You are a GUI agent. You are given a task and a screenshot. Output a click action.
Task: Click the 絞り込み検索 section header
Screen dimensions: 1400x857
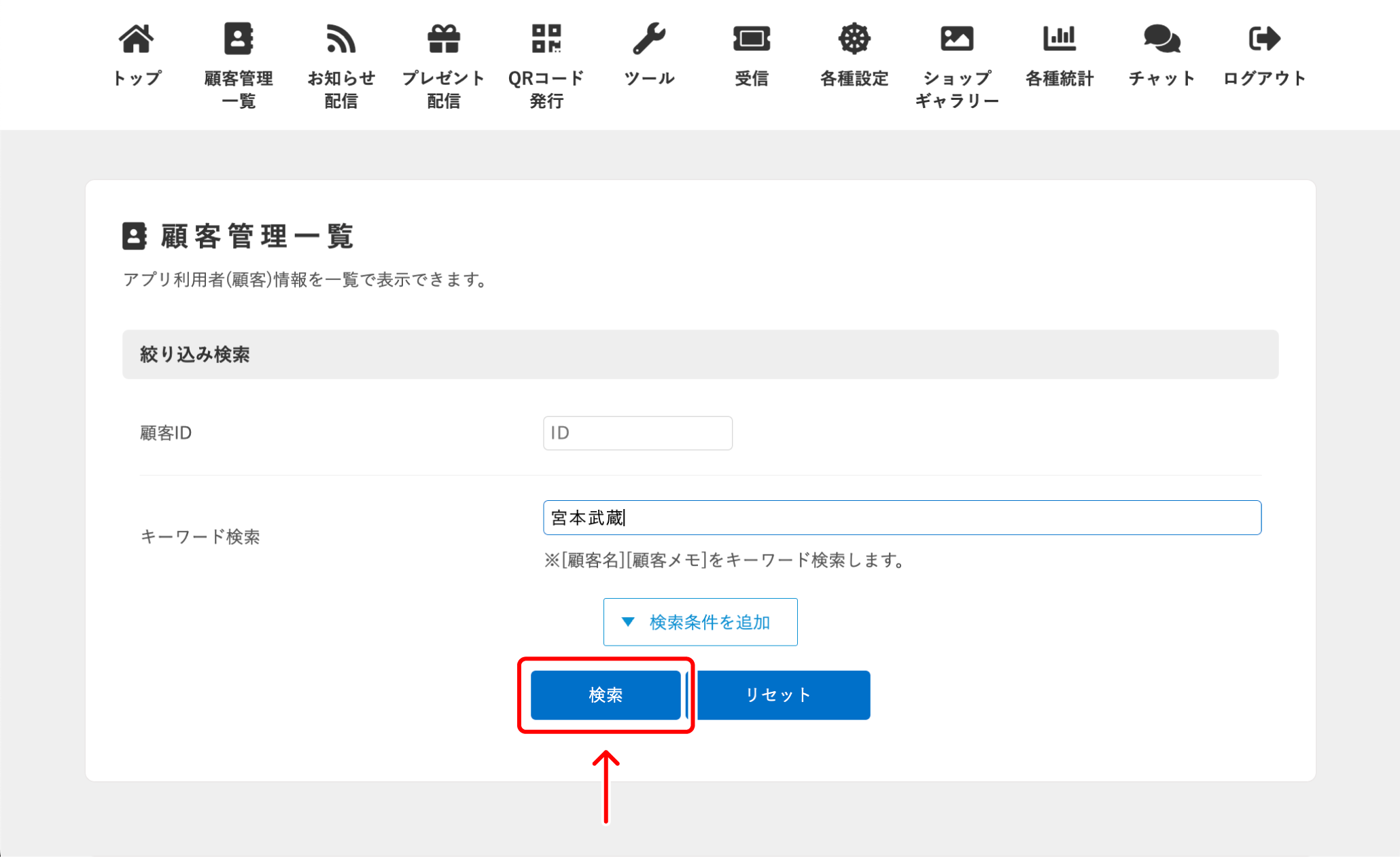(x=700, y=354)
